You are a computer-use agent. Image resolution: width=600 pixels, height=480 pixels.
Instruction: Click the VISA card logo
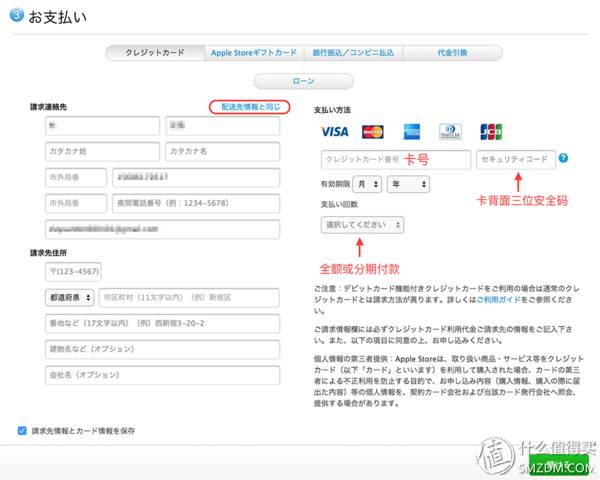pos(335,132)
